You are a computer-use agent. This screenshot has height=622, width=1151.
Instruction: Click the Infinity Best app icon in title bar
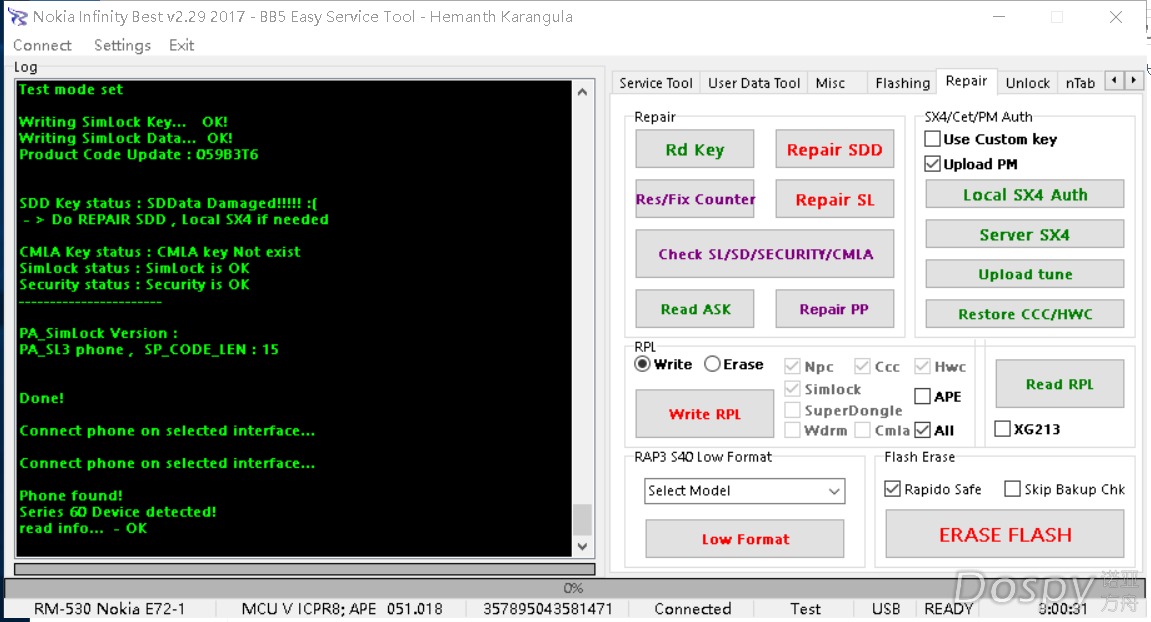17,17
